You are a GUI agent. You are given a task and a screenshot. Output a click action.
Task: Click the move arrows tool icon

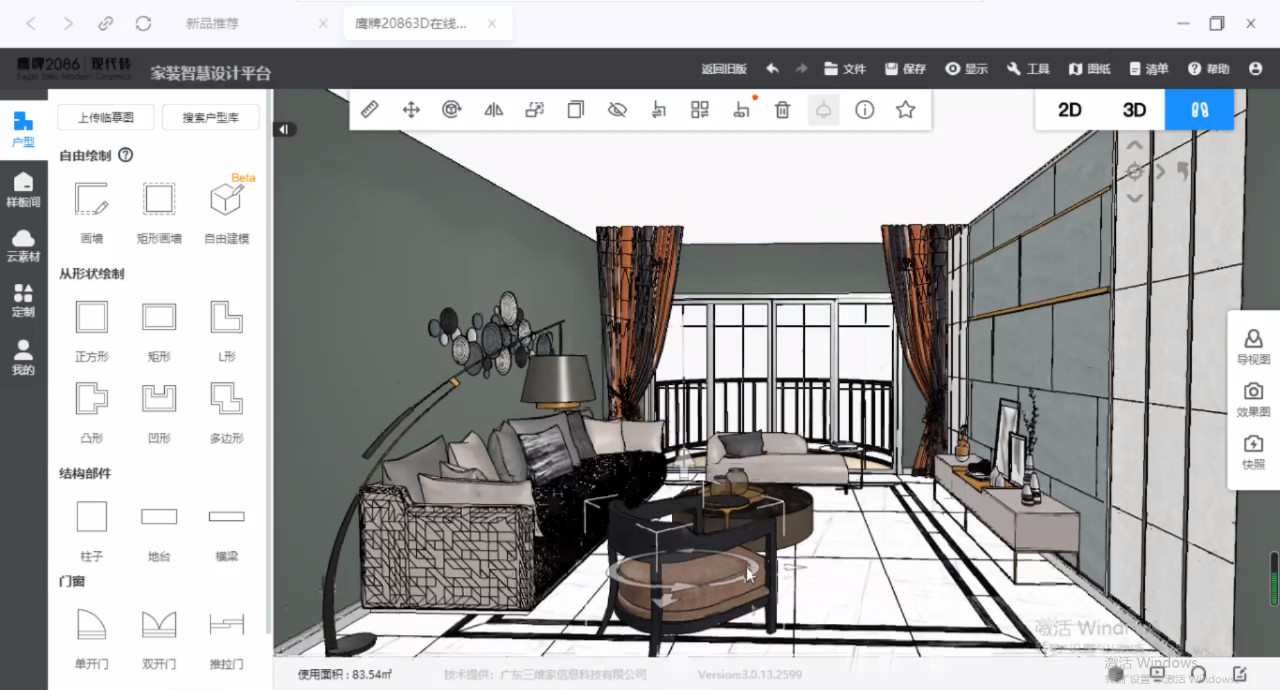point(411,110)
